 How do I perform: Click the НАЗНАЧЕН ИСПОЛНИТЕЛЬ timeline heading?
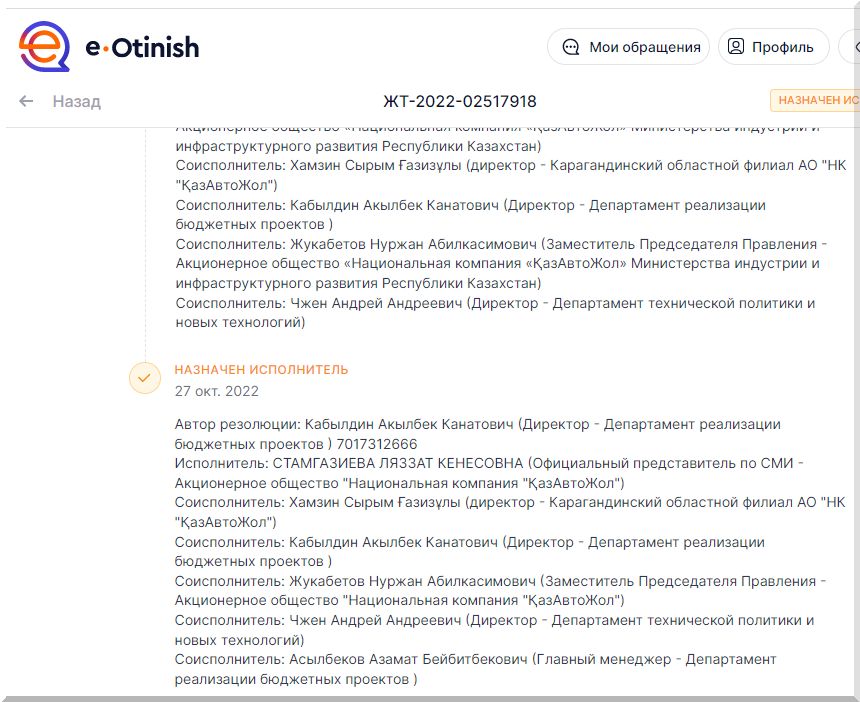click(261, 370)
